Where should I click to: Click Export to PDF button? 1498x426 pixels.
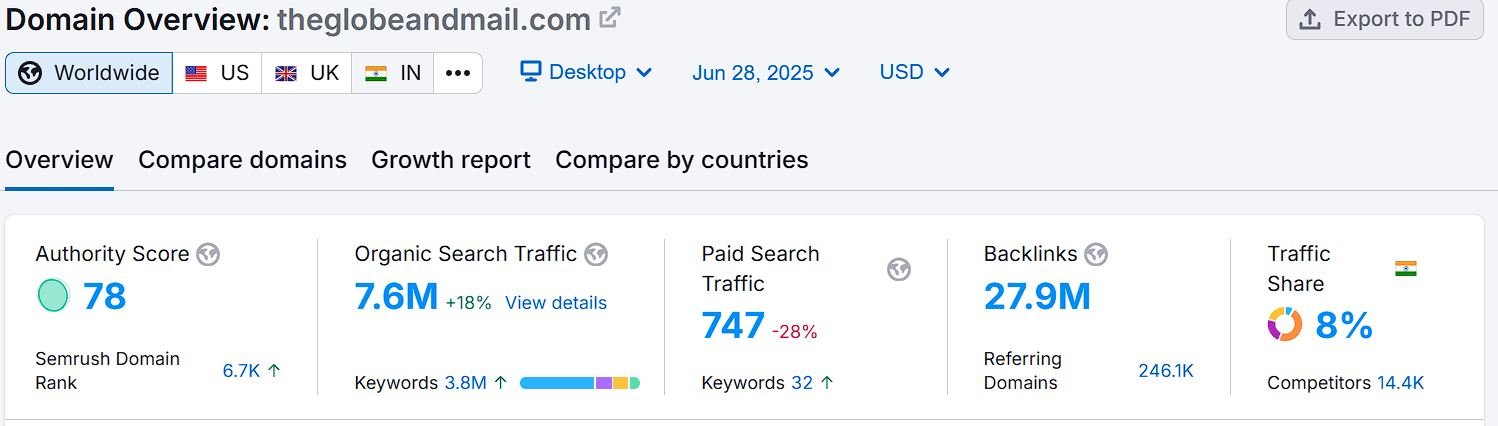tap(1385, 19)
